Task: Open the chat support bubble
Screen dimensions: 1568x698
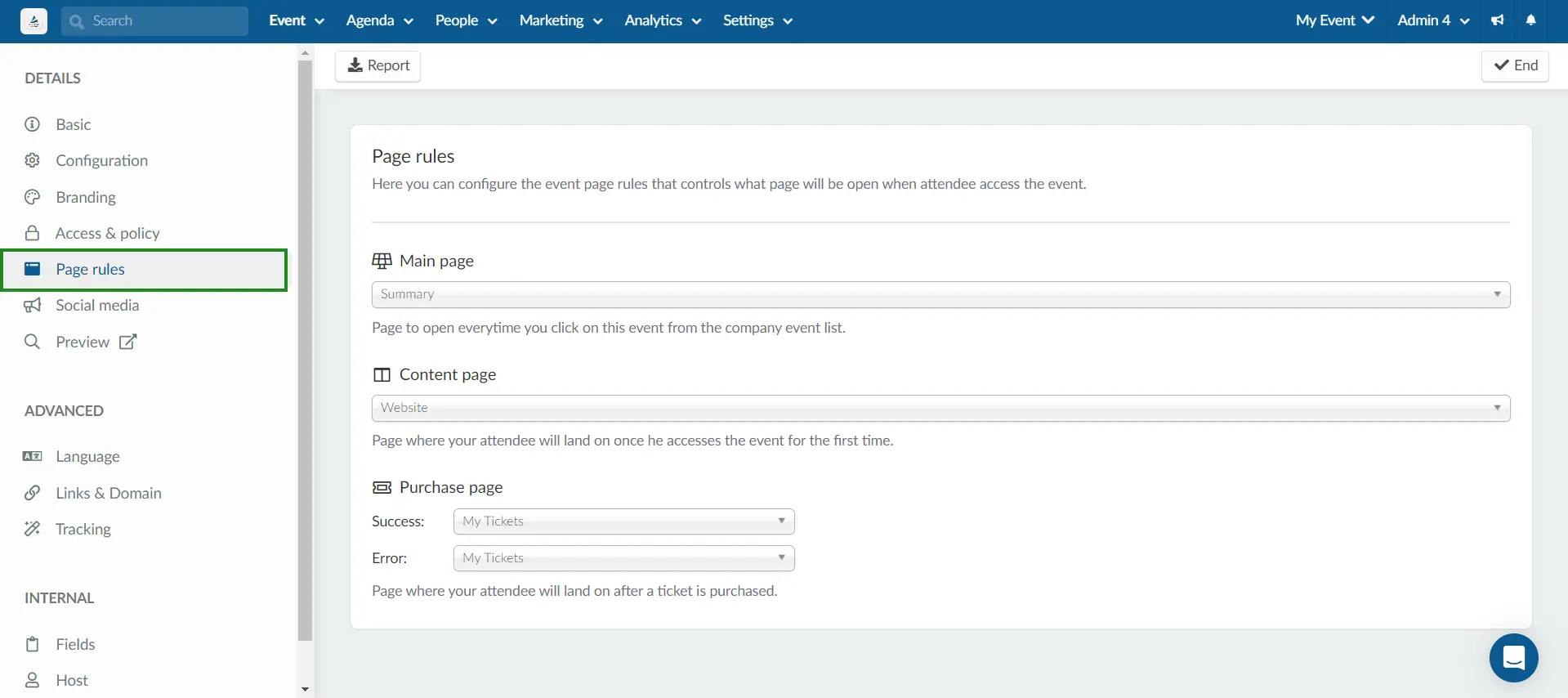Action: click(1514, 658)
